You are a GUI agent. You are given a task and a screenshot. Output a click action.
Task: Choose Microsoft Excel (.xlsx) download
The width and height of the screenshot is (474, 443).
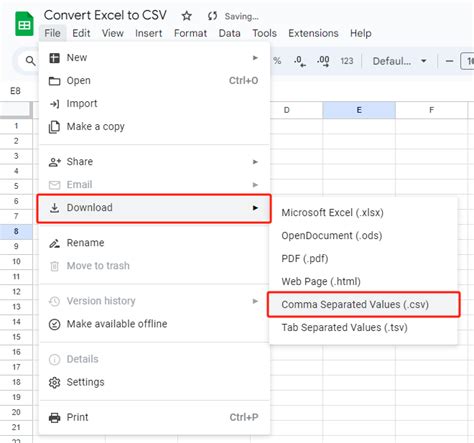coord(363,213)
